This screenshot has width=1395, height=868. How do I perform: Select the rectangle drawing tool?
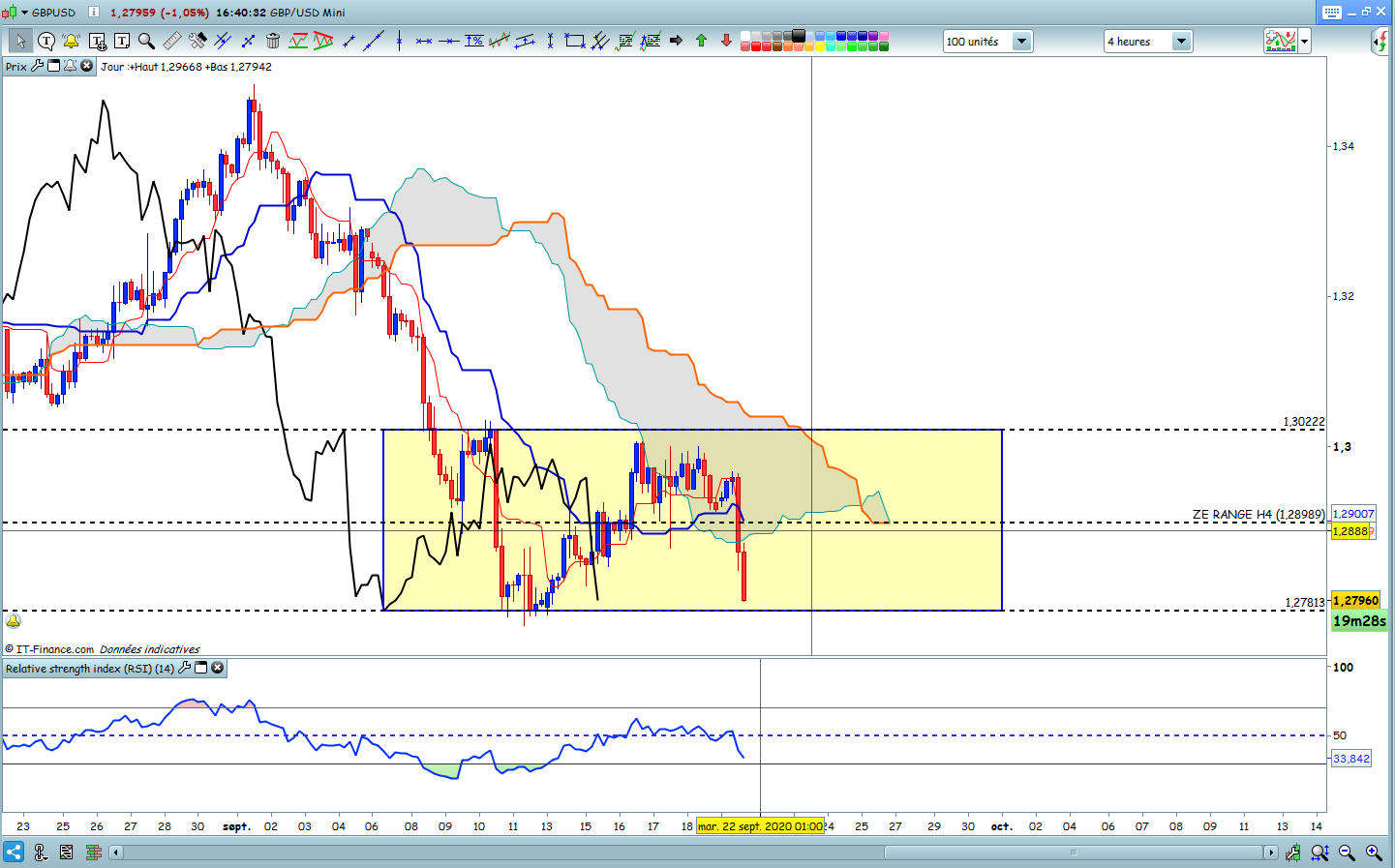click(x=575, y=41)
